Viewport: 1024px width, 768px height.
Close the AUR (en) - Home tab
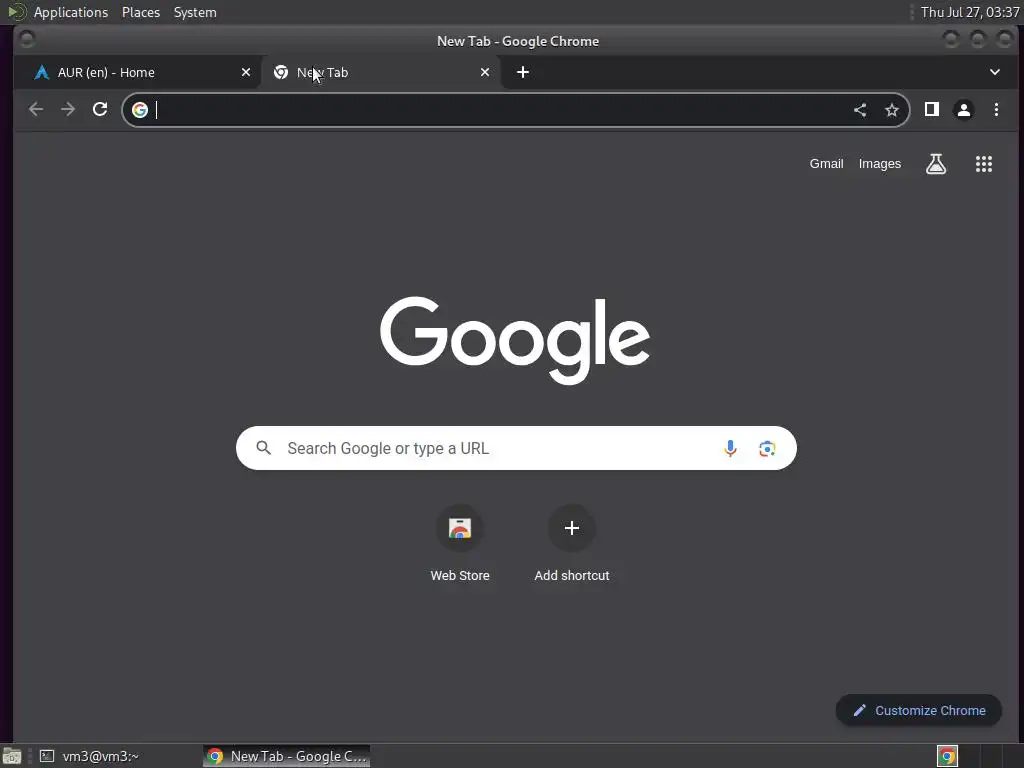click(x=246, y=72)
